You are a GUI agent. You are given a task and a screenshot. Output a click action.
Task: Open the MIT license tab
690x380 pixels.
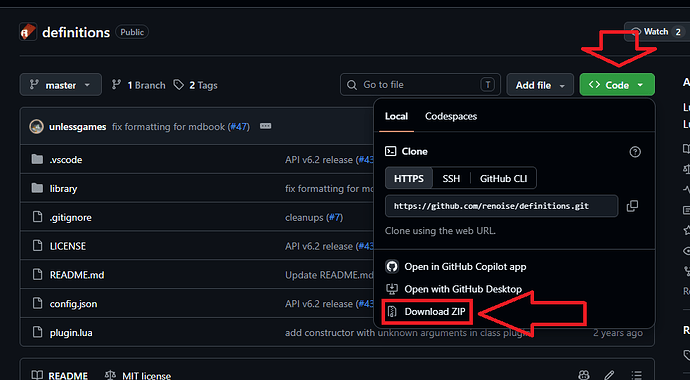click(138, 375)
